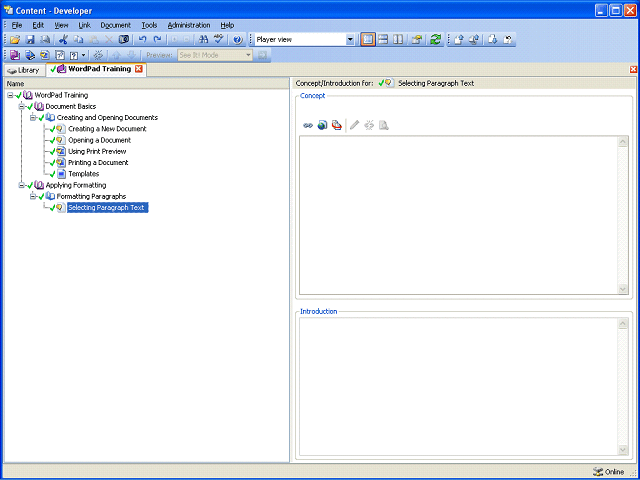
Task: Click the Save diskette icon
Action: coord(30,40)
